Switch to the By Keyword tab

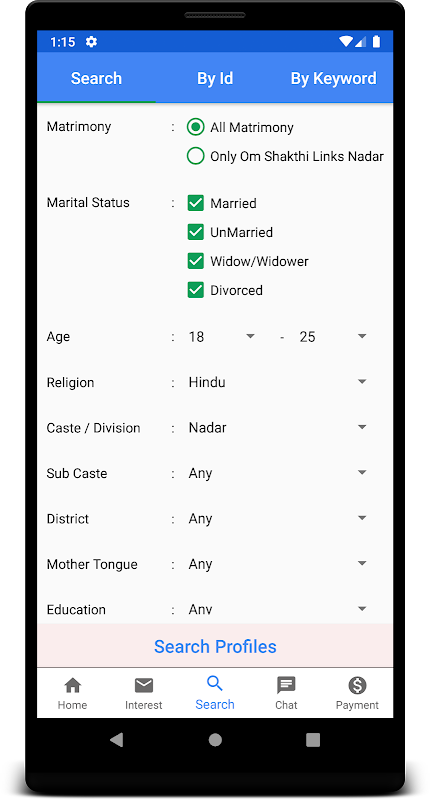point(334,78)
